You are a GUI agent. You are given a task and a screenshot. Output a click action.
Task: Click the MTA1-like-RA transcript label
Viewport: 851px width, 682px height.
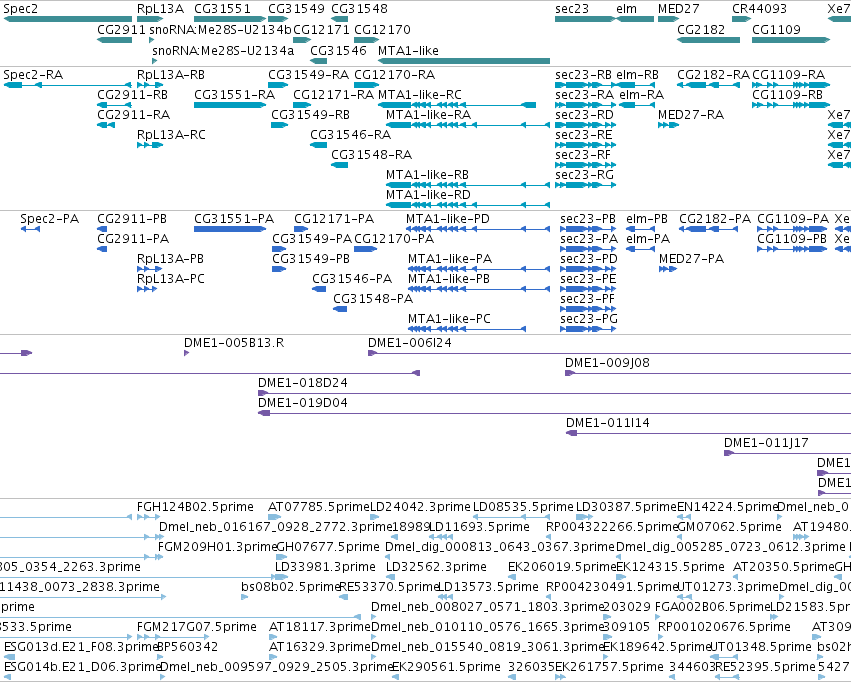(428, 115)
